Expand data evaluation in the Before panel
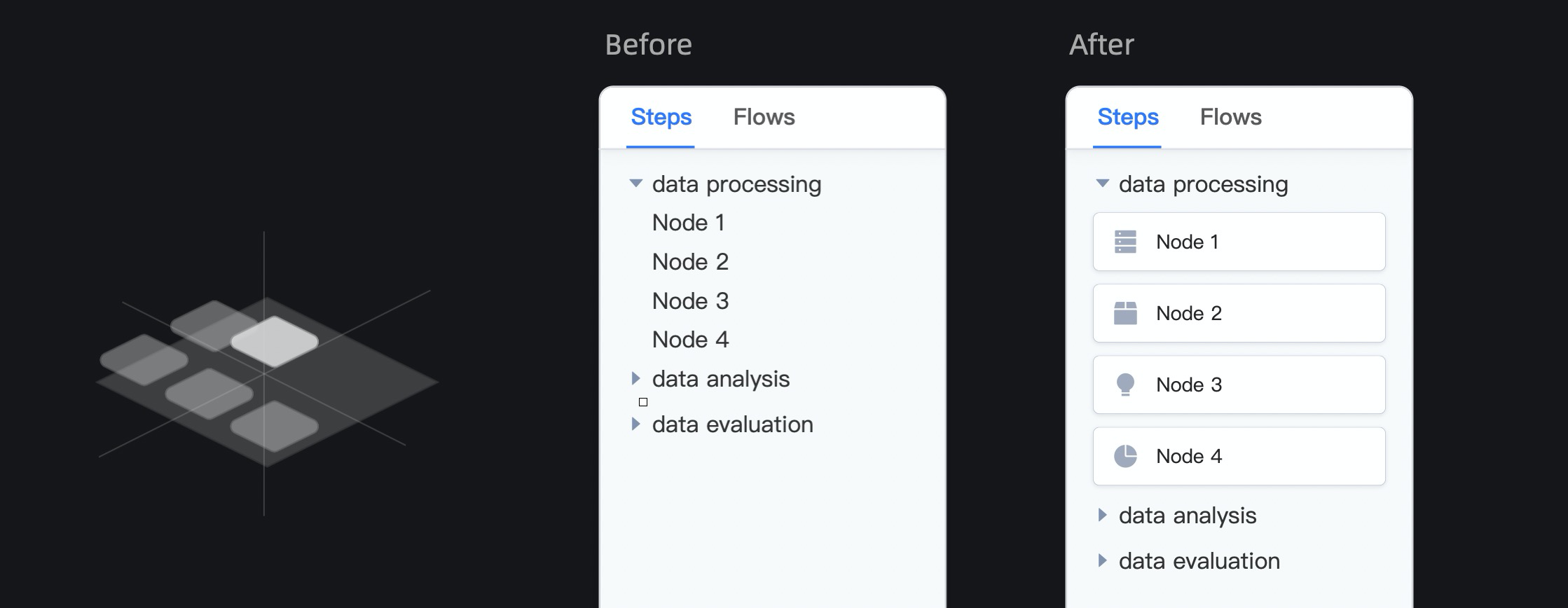Viewport: 1568px width, 608px height. 635,424
